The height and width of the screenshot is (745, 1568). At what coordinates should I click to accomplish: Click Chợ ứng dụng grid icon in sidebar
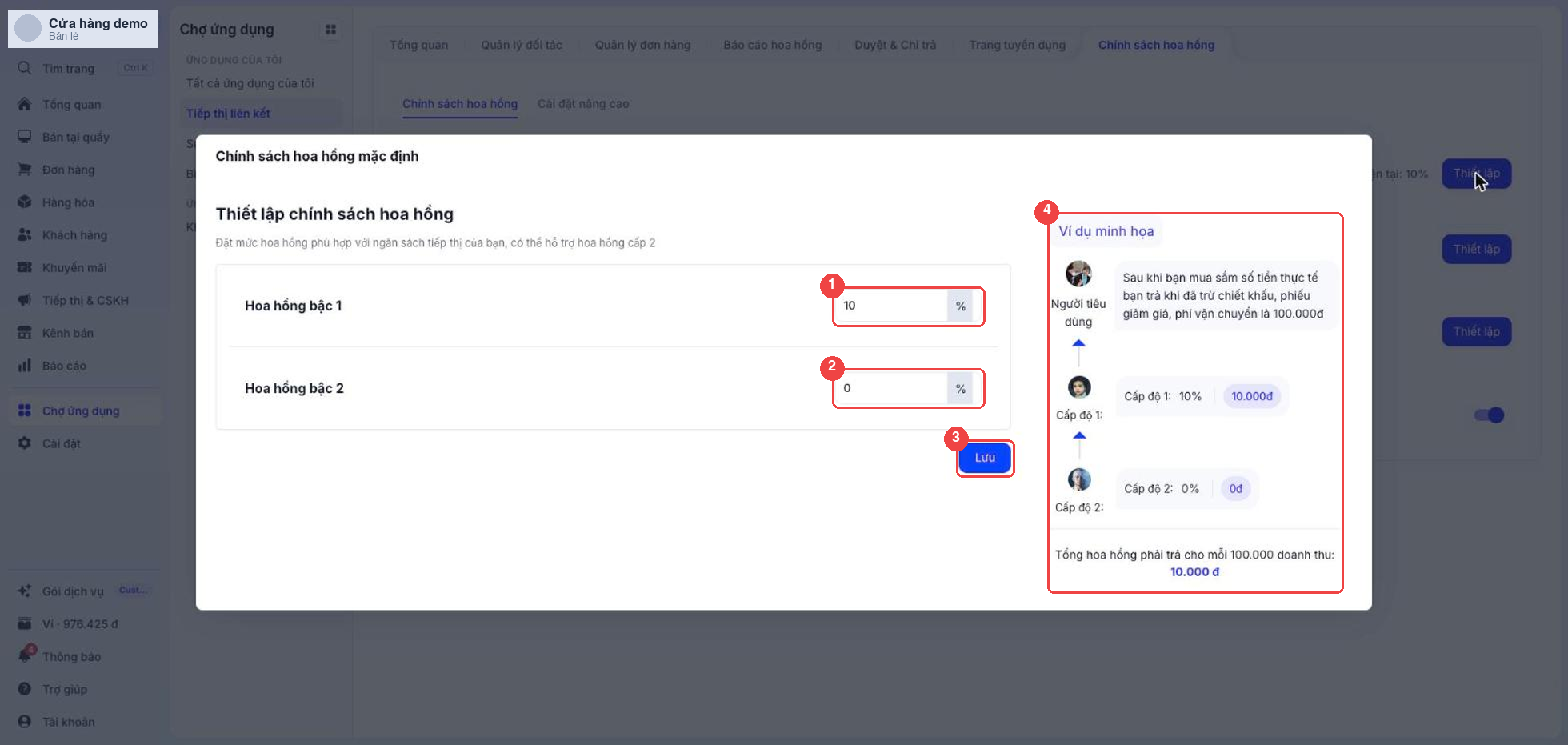[25, 411]
